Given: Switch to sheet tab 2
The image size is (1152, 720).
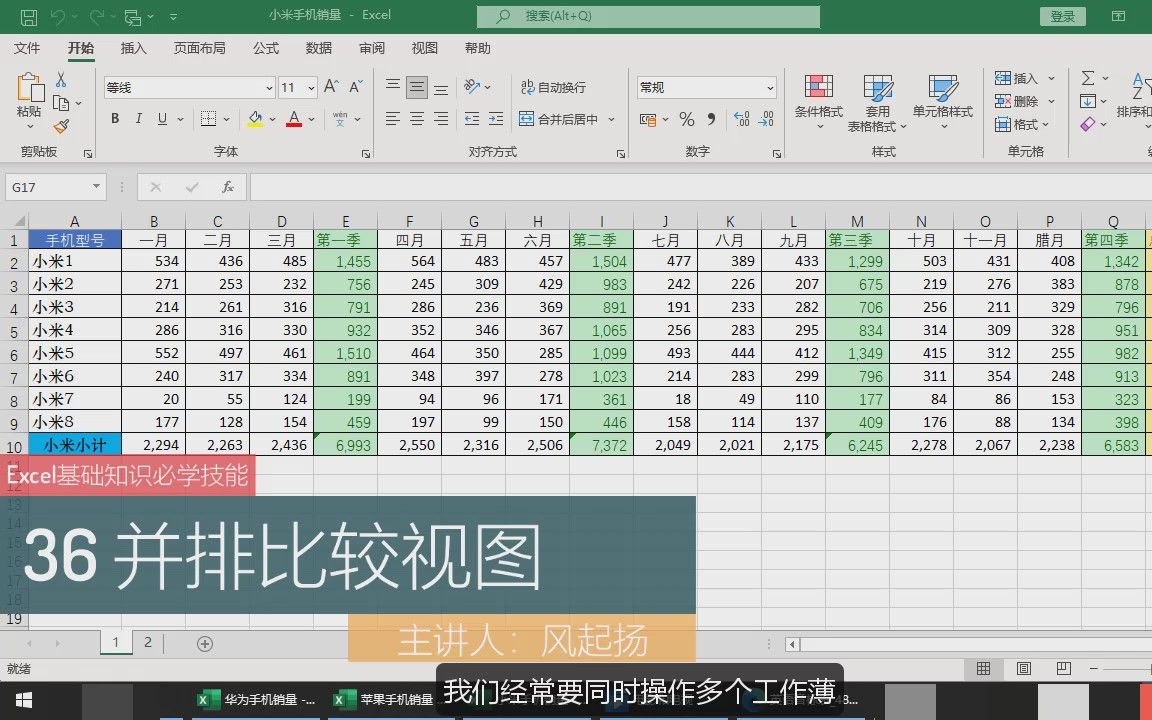Looking at the screenshot, I should click(x=147, y=643).
